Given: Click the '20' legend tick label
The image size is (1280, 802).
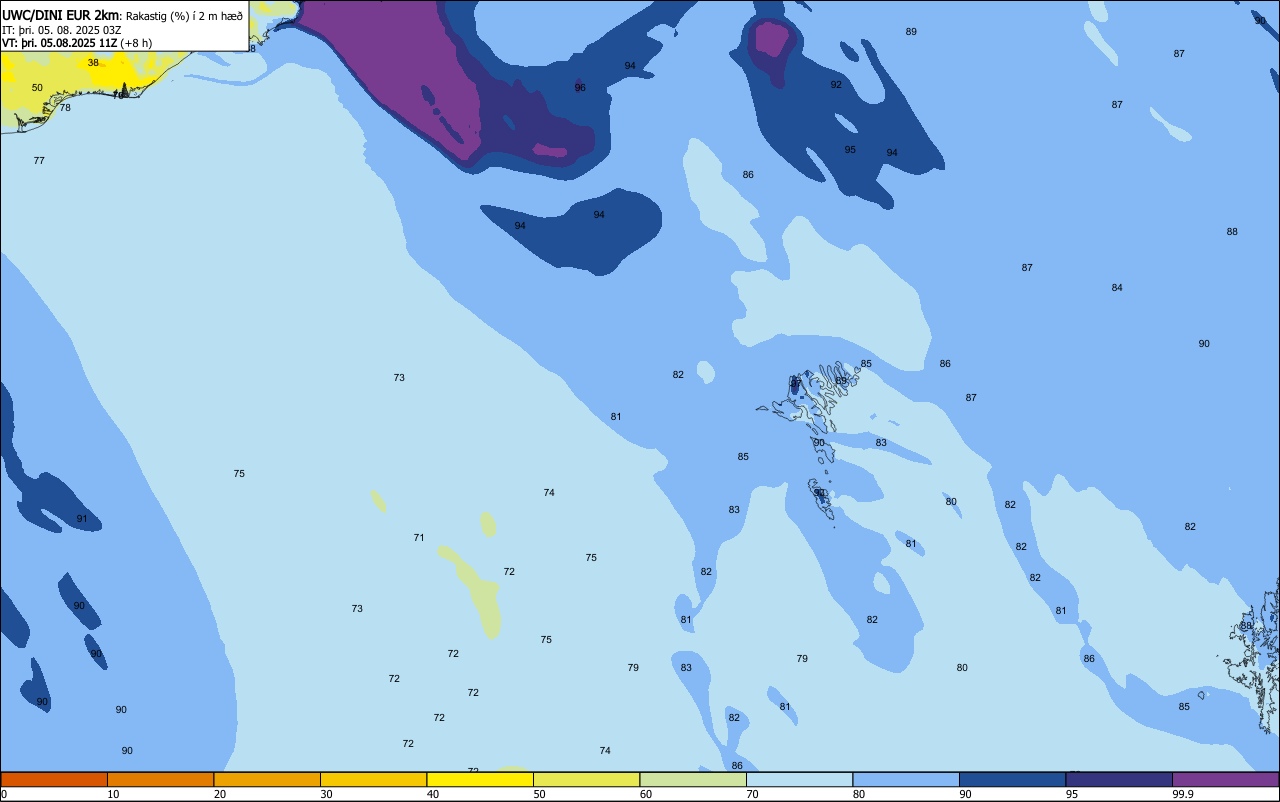Looking at the screenshot, I should pyautogui.click(x=220, y=794).
